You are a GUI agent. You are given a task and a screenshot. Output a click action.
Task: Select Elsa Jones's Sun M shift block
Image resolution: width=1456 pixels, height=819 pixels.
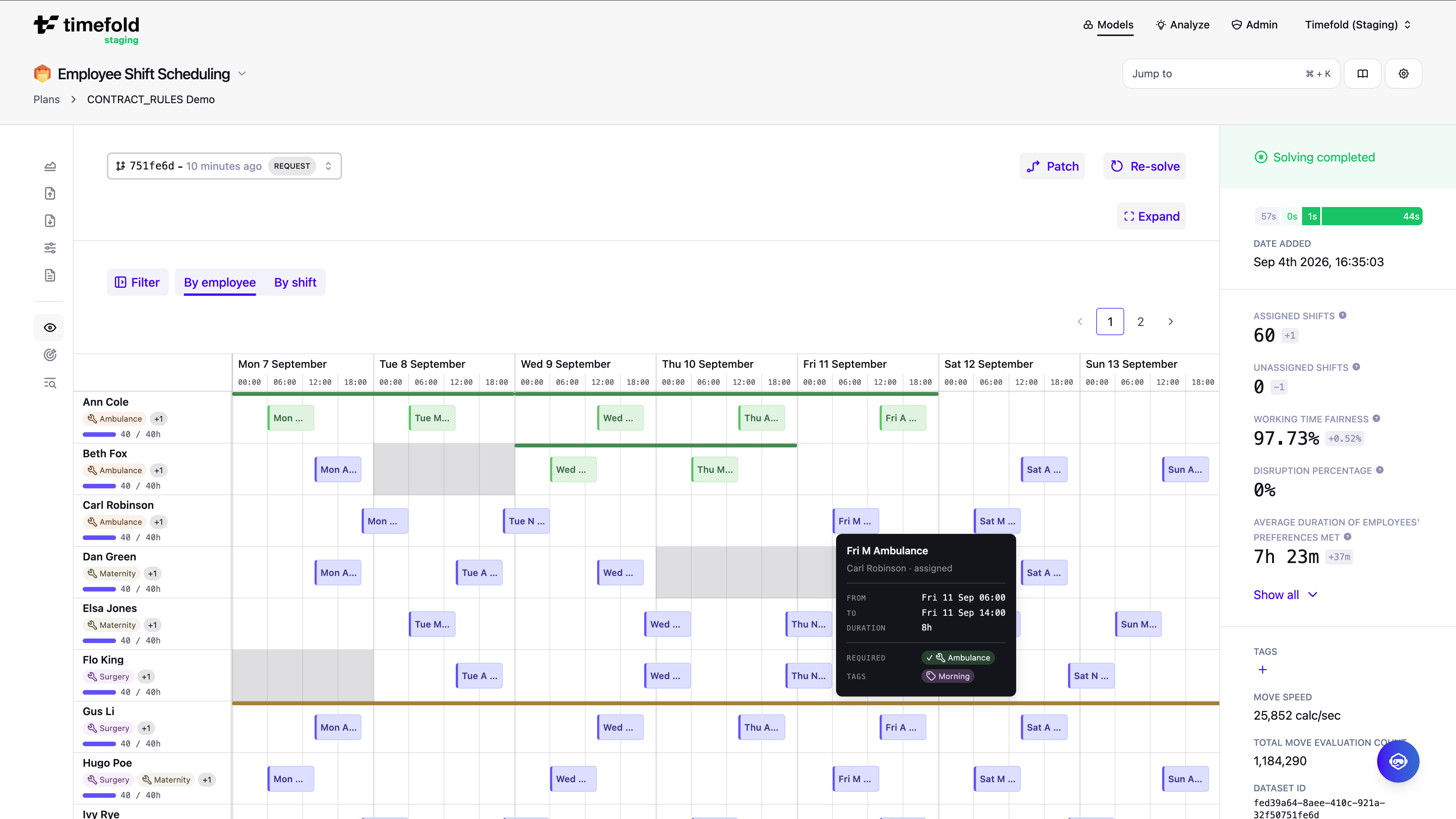(x=1138, y=624)
